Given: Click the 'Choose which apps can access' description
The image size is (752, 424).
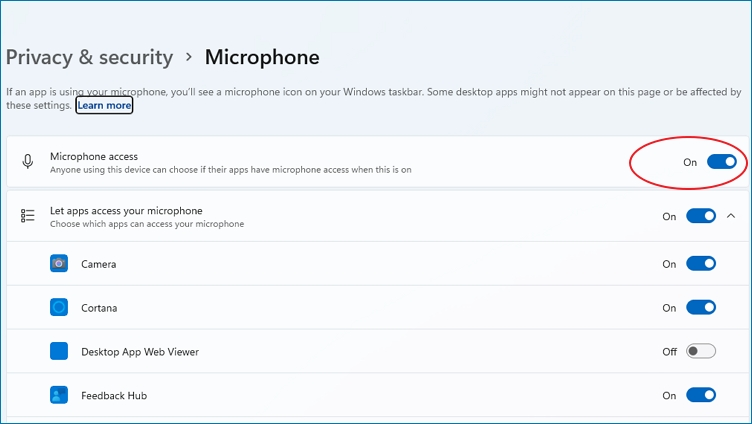Looking at the screenshot, I should point(147,224).
